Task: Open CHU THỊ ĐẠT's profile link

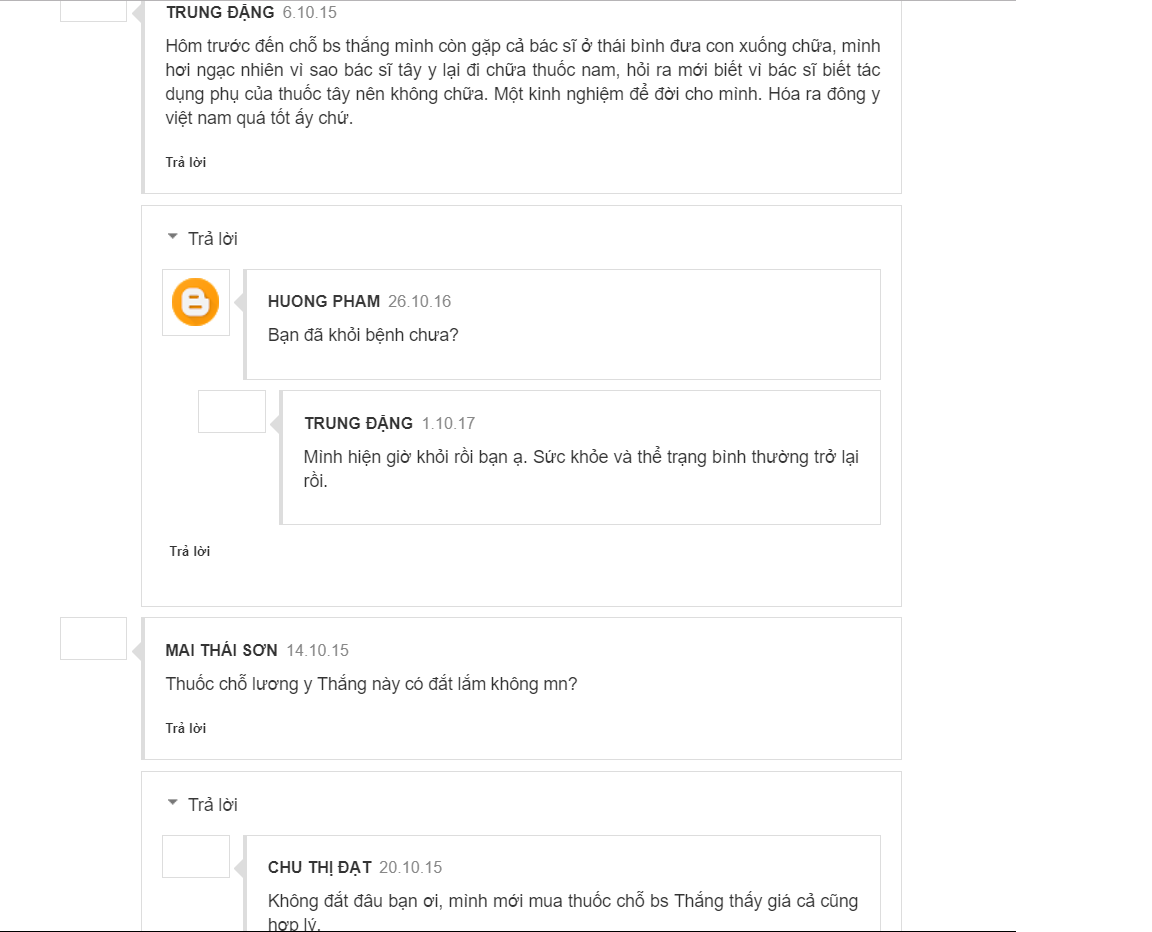Action: pos(320,867)
